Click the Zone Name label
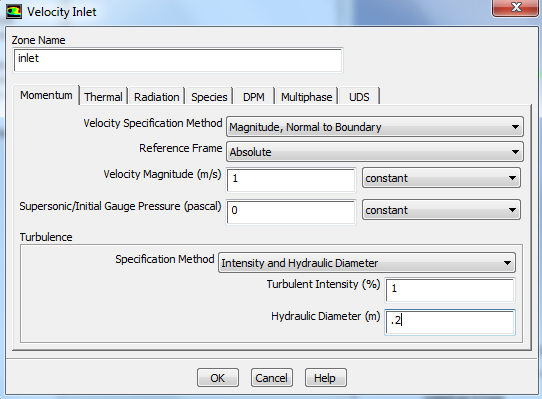The height and width of the screenshot is (399, 542). 38,40
